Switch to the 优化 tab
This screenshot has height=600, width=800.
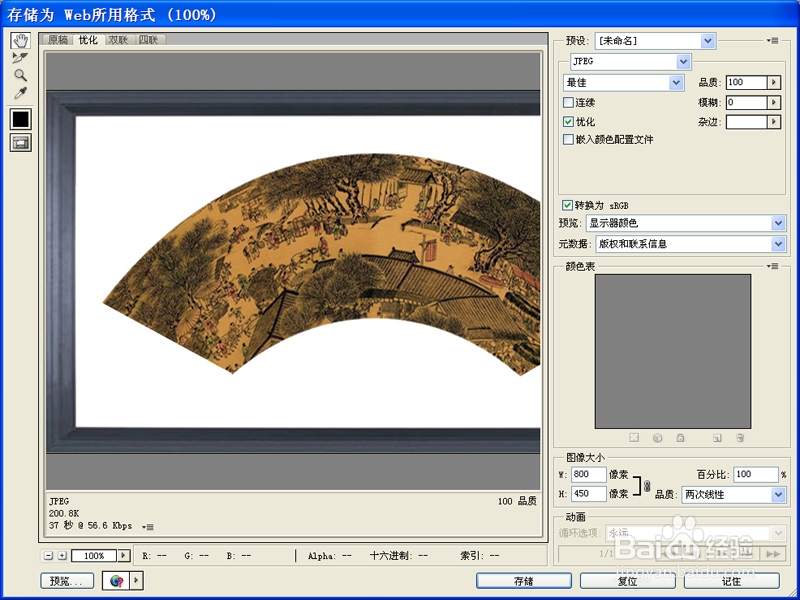pos(88,39)
